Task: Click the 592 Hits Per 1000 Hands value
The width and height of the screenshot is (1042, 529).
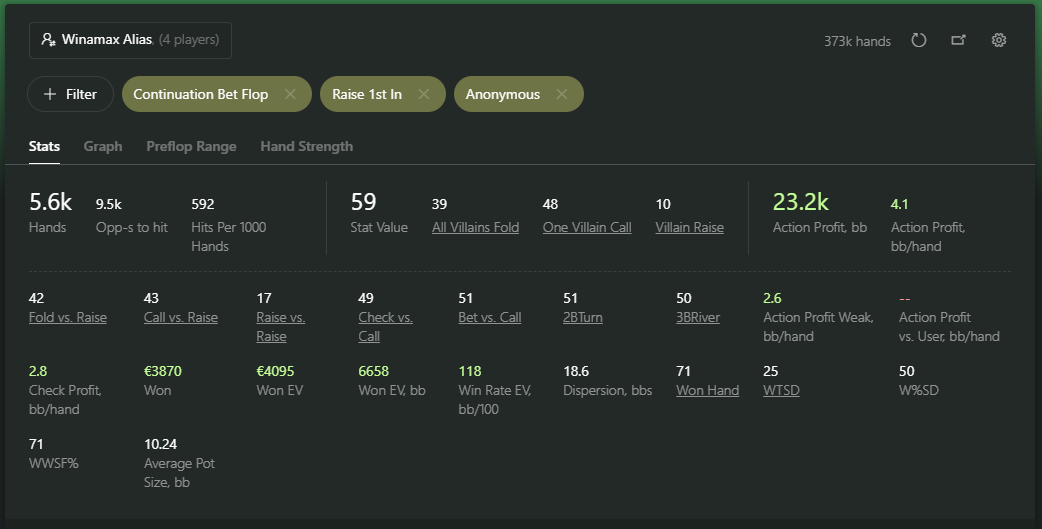Action: tap(203, 204)
